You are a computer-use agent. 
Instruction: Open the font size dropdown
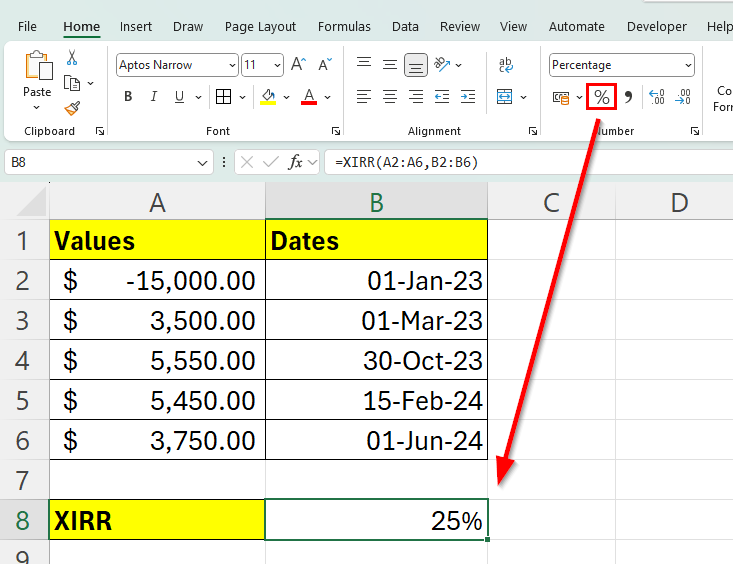tap(277, 65)
